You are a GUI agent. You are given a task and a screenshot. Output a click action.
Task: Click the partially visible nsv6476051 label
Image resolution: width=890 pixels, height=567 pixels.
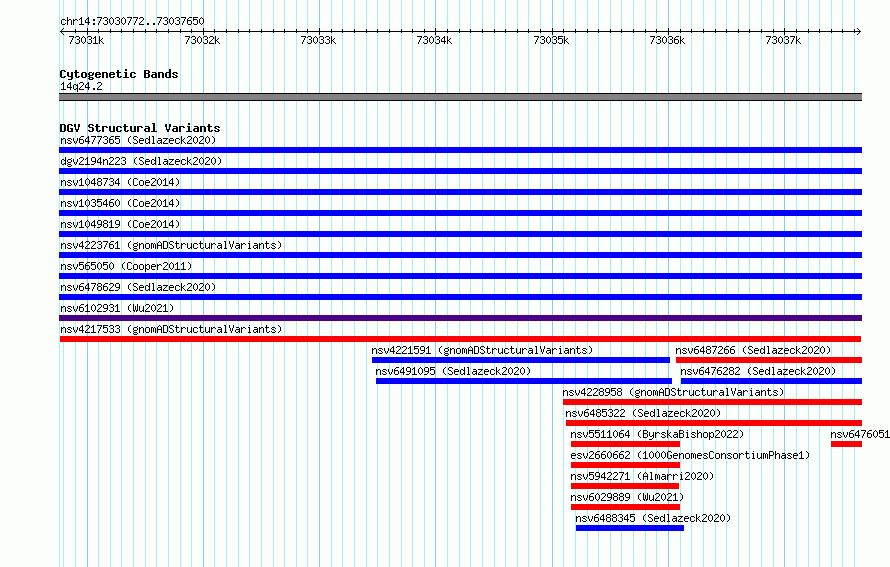pyautogui.click(x=860, y=434)
